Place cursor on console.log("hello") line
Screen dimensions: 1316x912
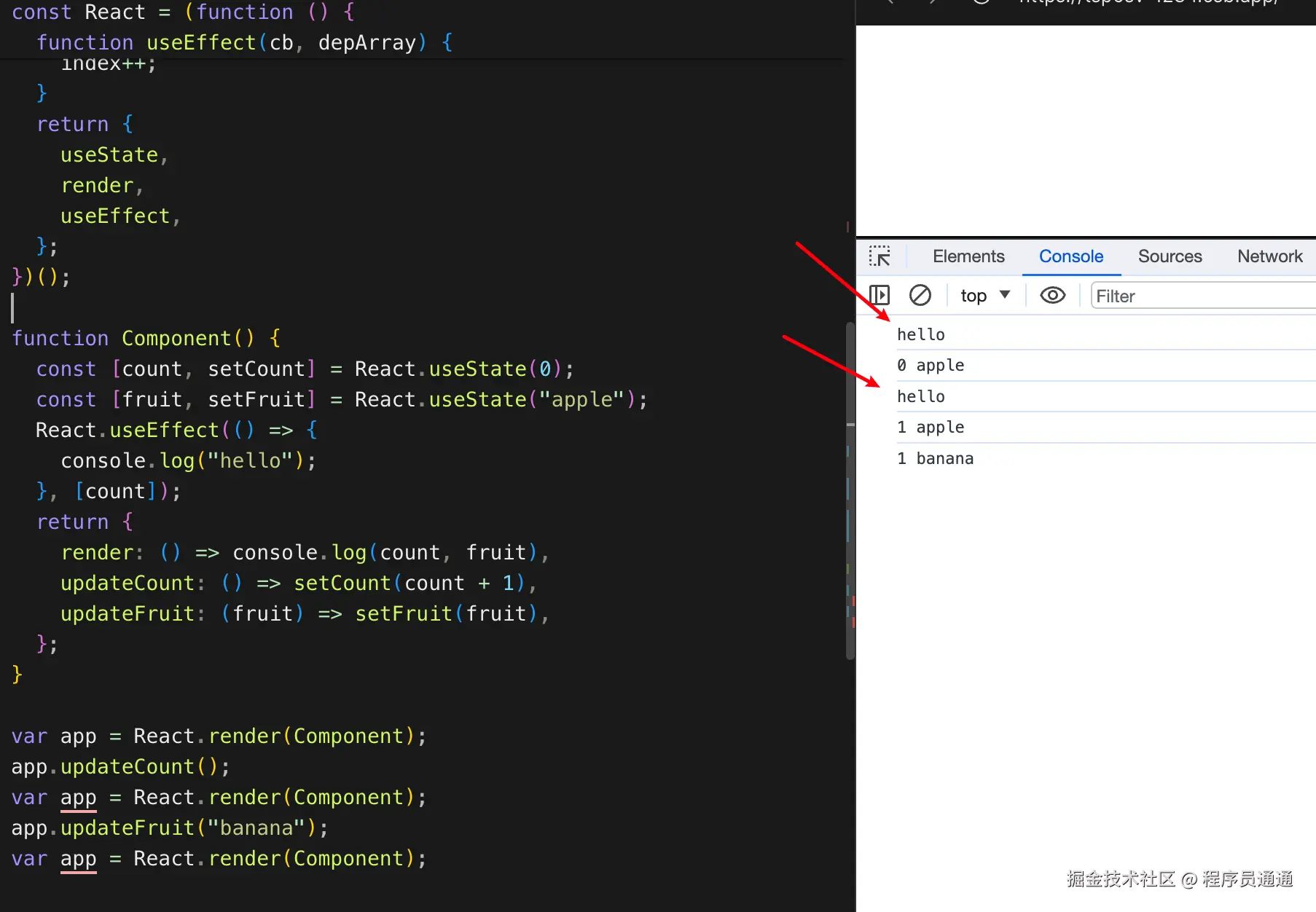tap(189, 460)
